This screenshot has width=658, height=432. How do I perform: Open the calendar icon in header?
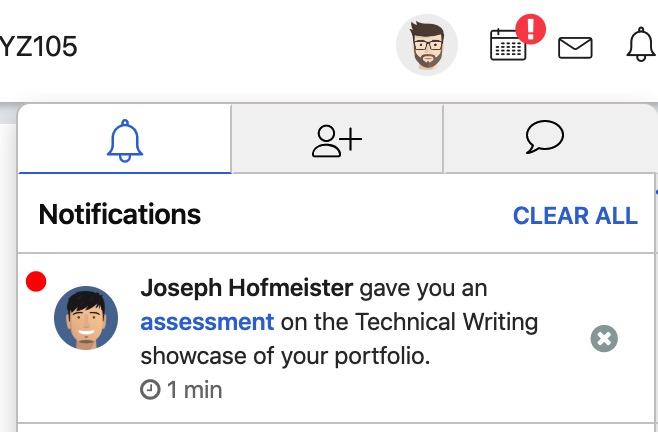click(508, 45)
